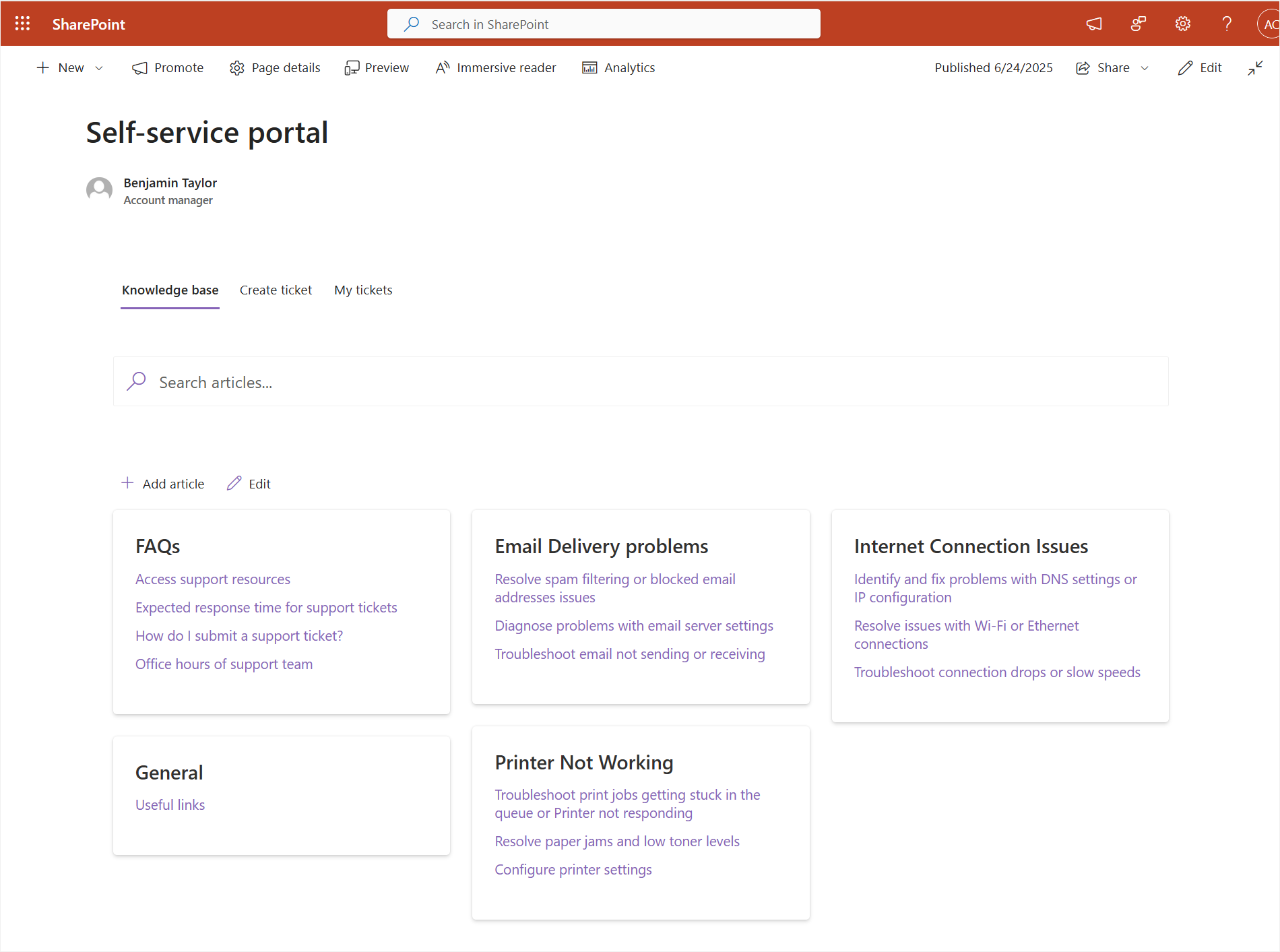
Task: Click the Page details gear icon
Action: [x=237, y=68]
